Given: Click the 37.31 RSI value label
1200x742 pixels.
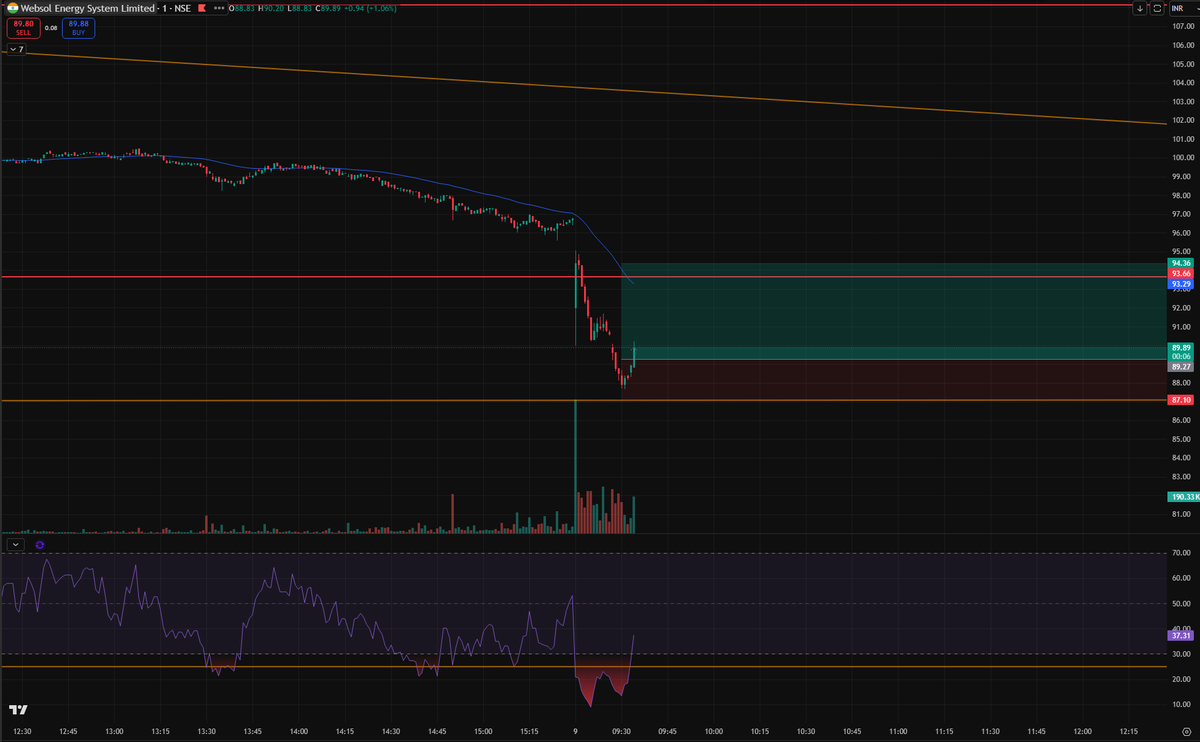Looking at the screenshot, I should pyautogui.click(x=1181, y=635).
